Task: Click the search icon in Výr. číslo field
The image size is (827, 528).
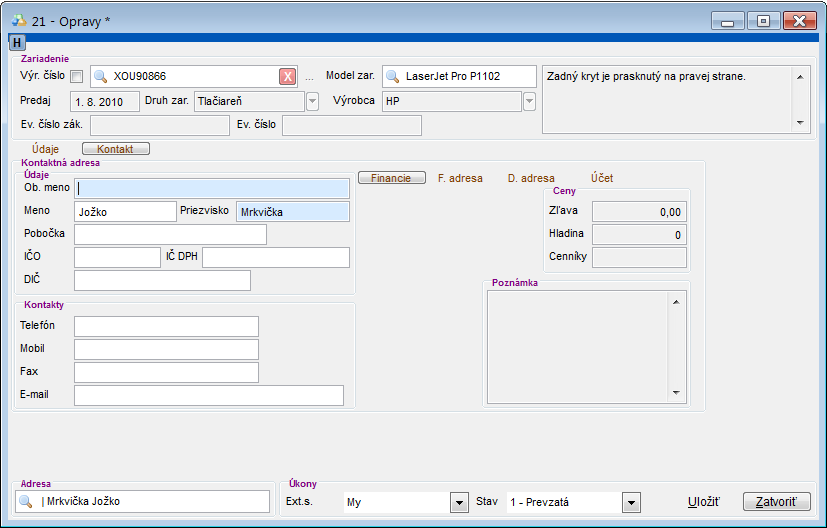Action: pos(100,77)
